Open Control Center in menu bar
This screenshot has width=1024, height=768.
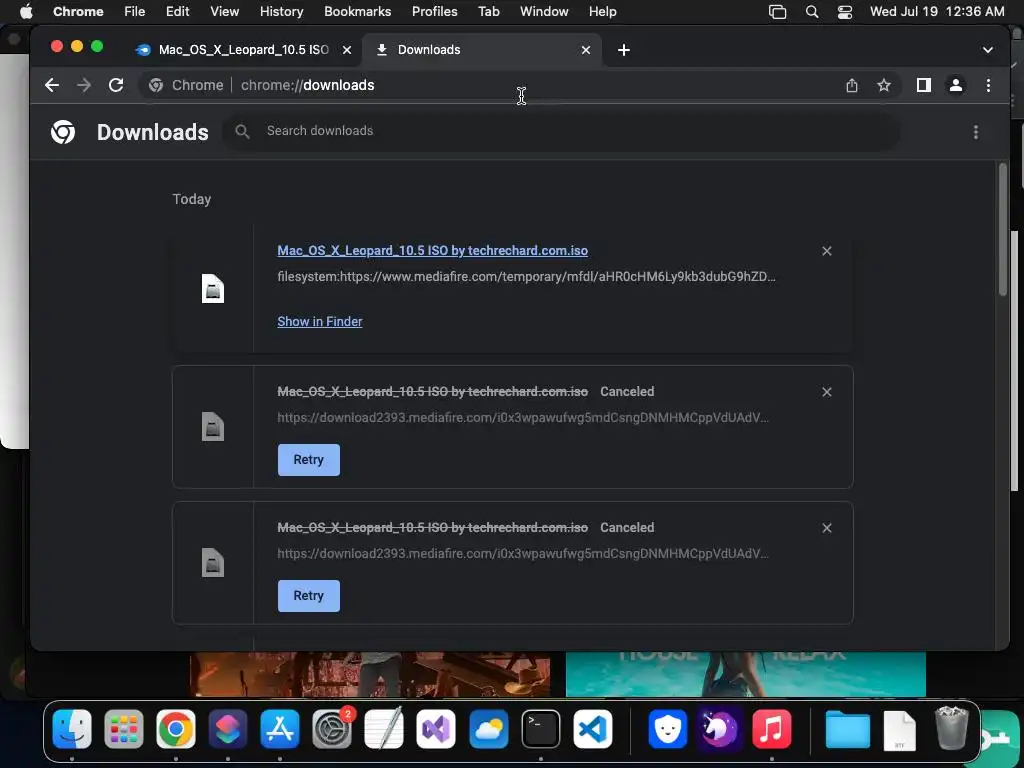point(844,12)
